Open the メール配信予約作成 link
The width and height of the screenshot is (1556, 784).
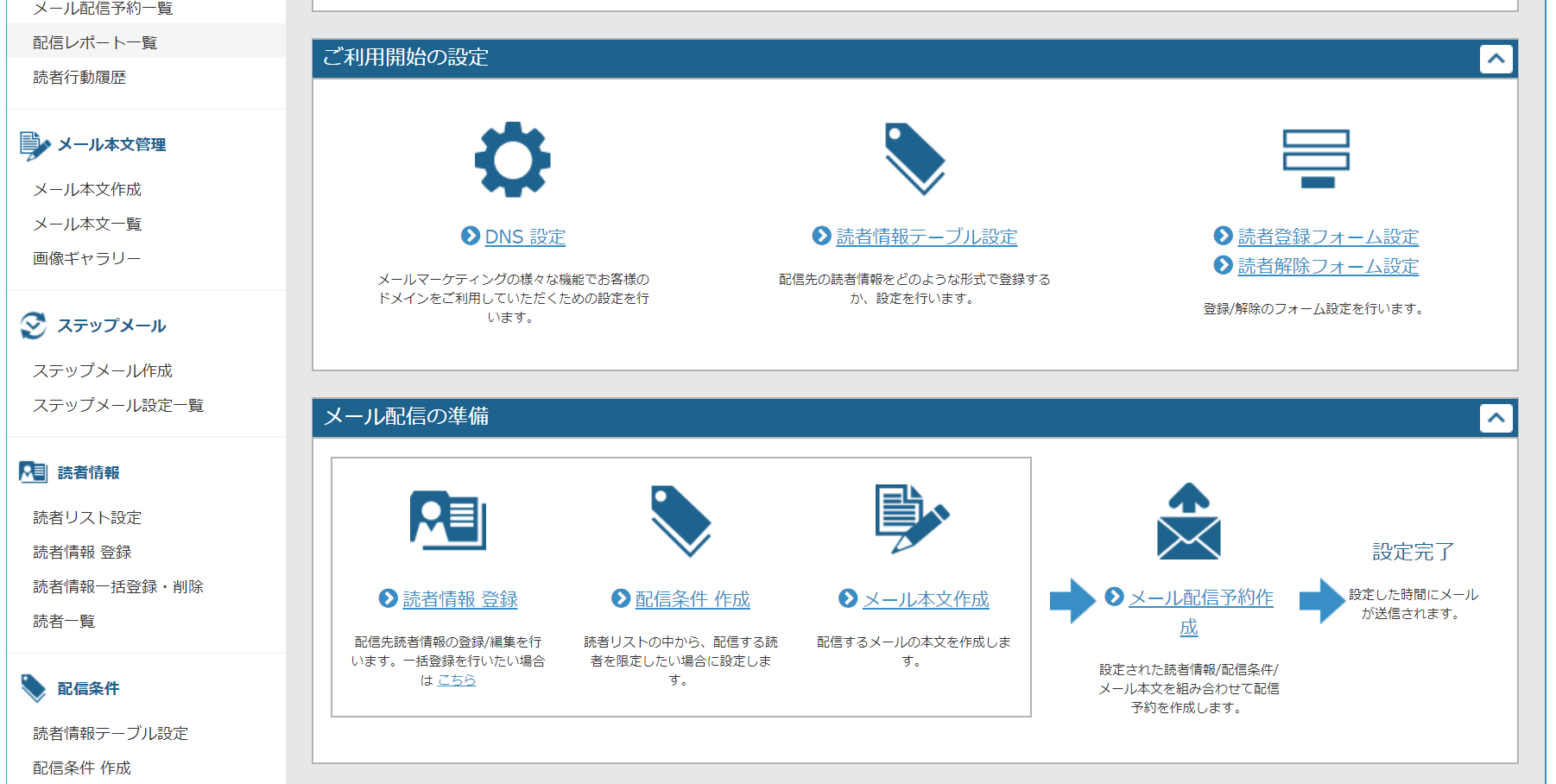tap(1201, 612)
